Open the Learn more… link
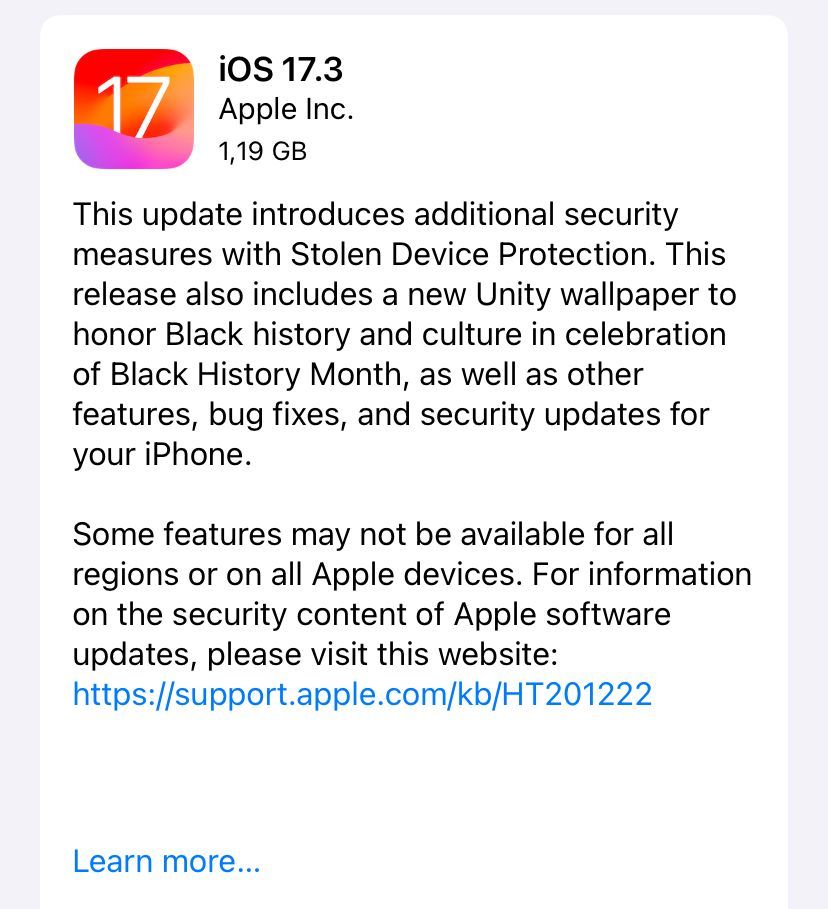Image resolution: width=828 pixels, height=909 pixels. click(166, 861)
